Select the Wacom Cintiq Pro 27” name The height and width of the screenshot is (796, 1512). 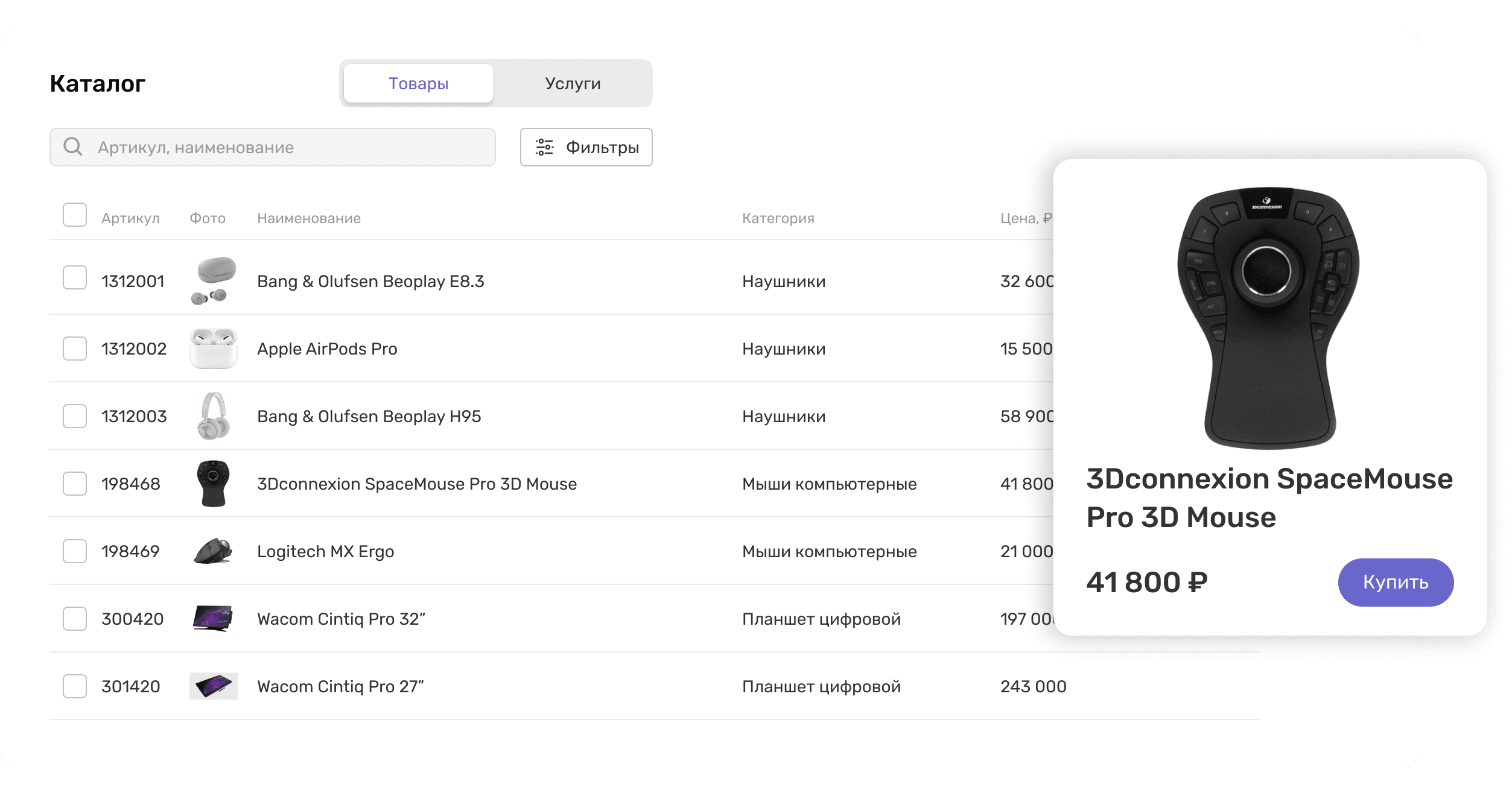click(x=341, y=686)
